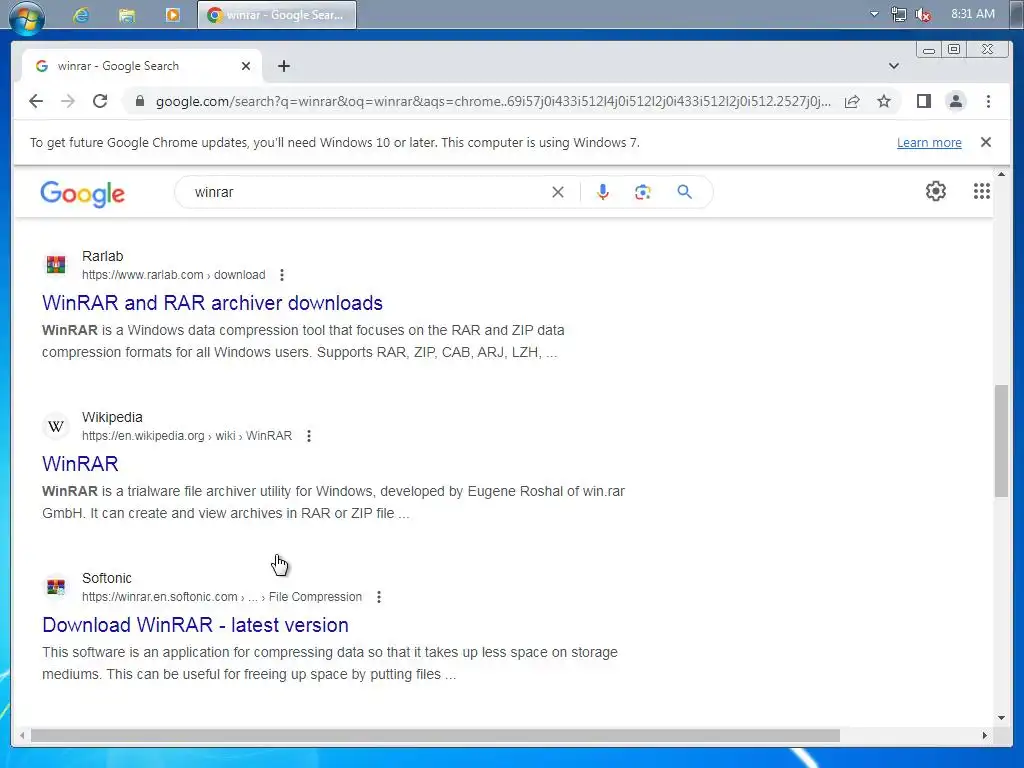Select the Chrome winrar taskbar button
1024x768 pixels.
point(277,14)
